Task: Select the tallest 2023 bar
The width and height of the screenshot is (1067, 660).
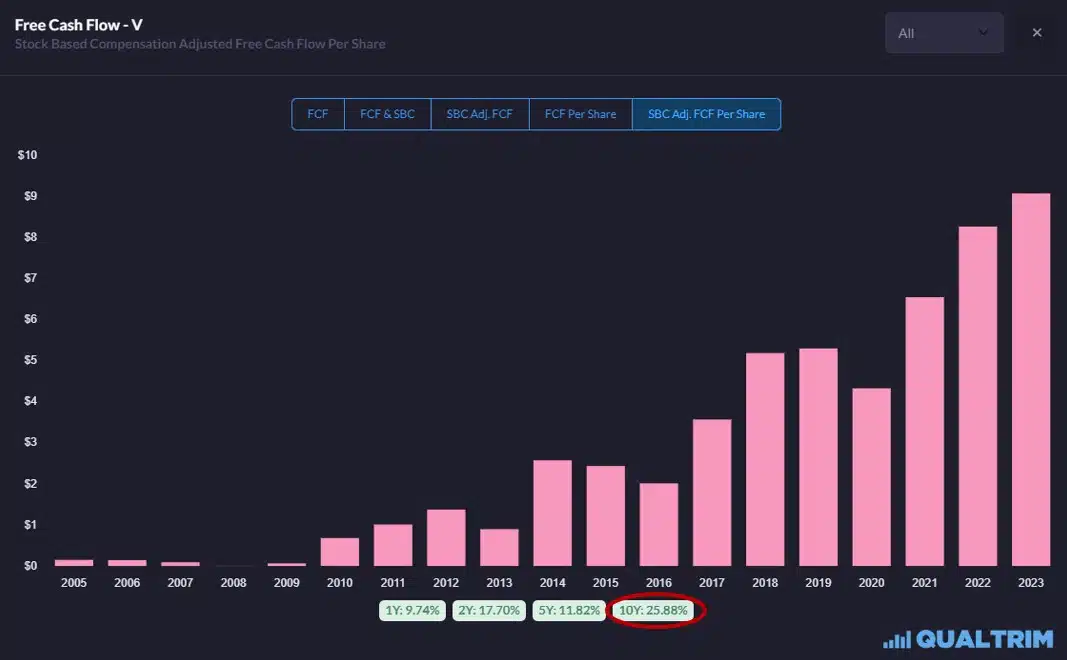Action: (1031, 380)
